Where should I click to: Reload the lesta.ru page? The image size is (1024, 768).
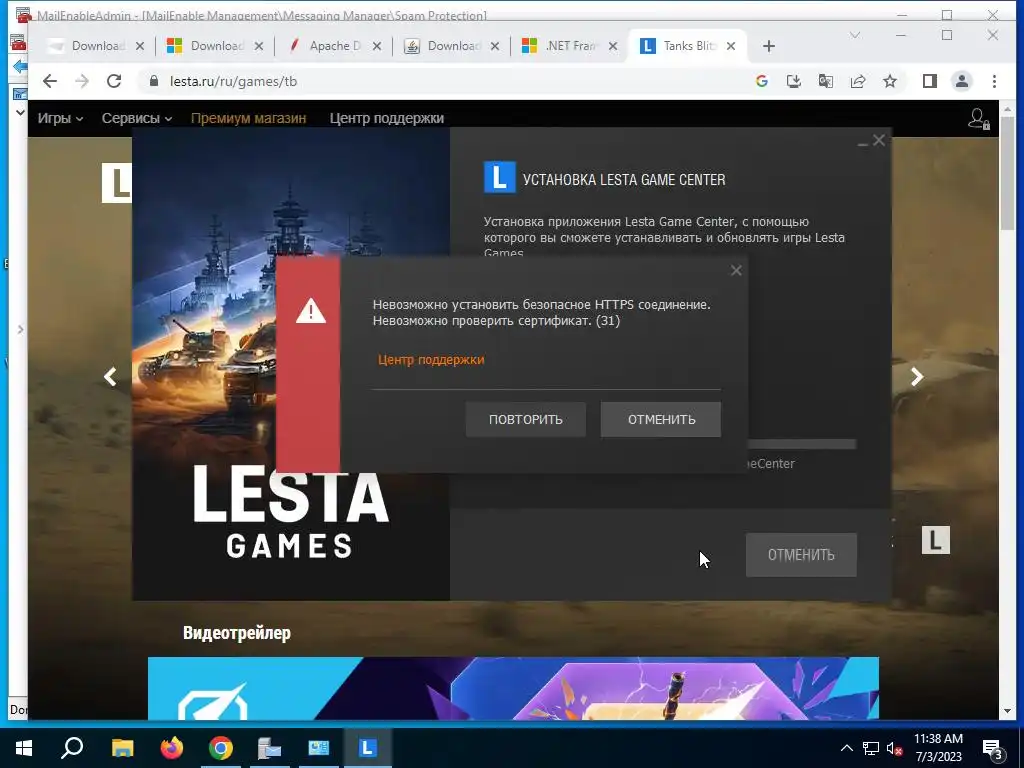(x=114, y=81)
